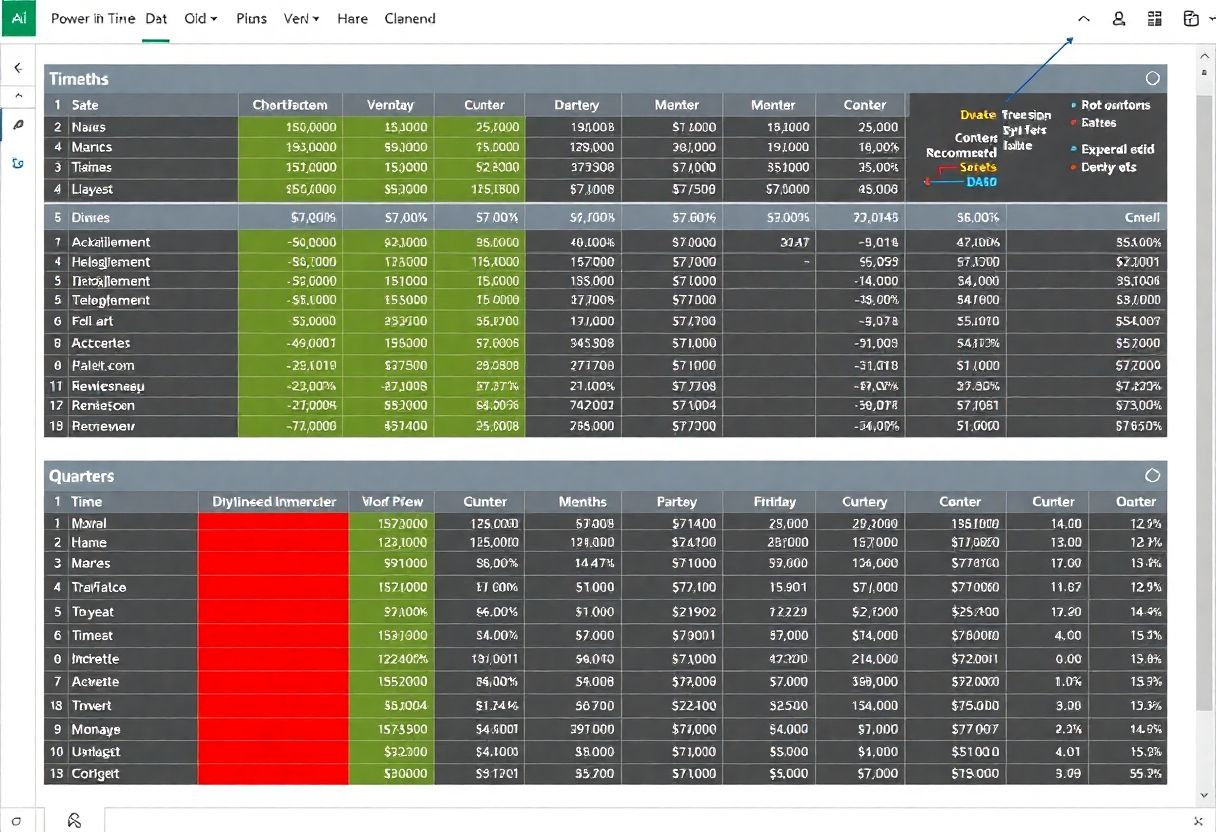The image size is (1216, 832).
Task: Select the pen tool in the left sidebar
Action: coord(18,125)
